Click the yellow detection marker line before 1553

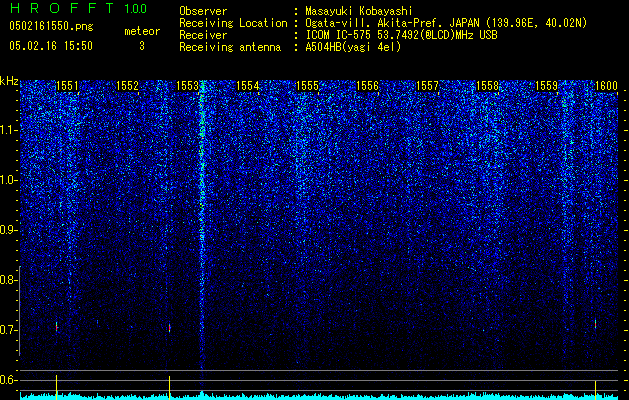[x=170, y=387]
